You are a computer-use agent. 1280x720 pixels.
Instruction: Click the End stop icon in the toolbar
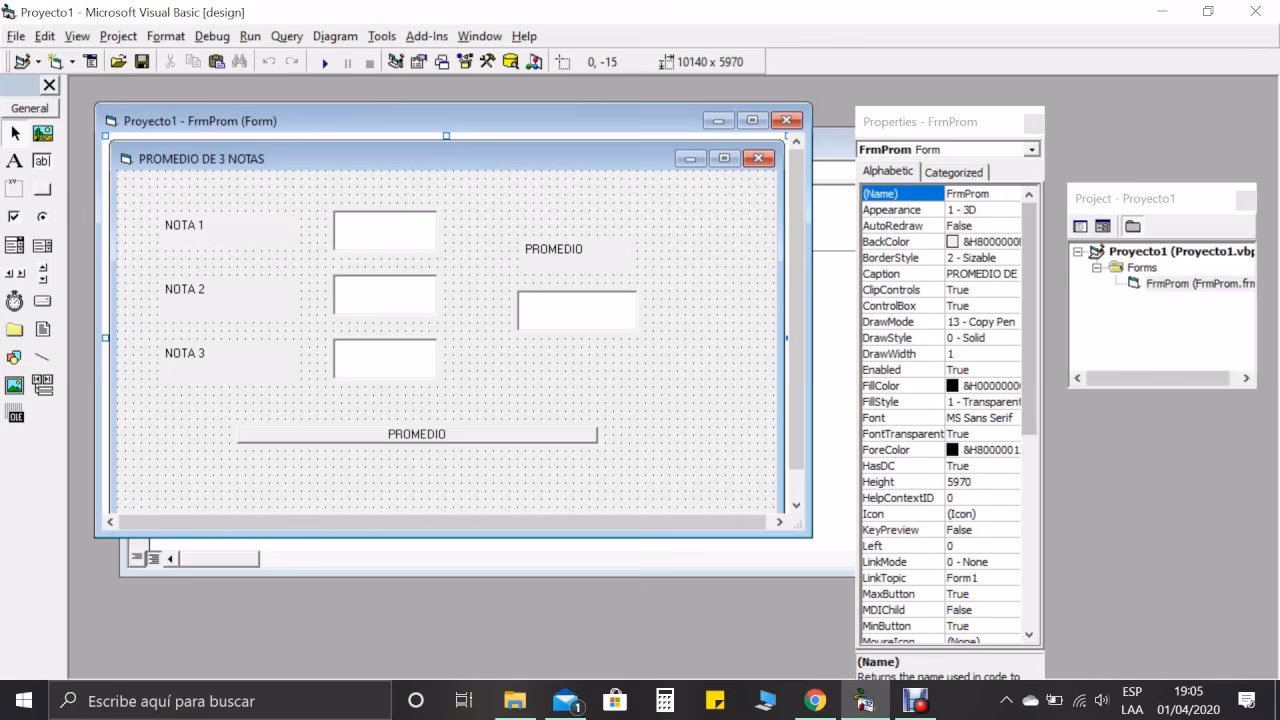click(x=369, y=63)
